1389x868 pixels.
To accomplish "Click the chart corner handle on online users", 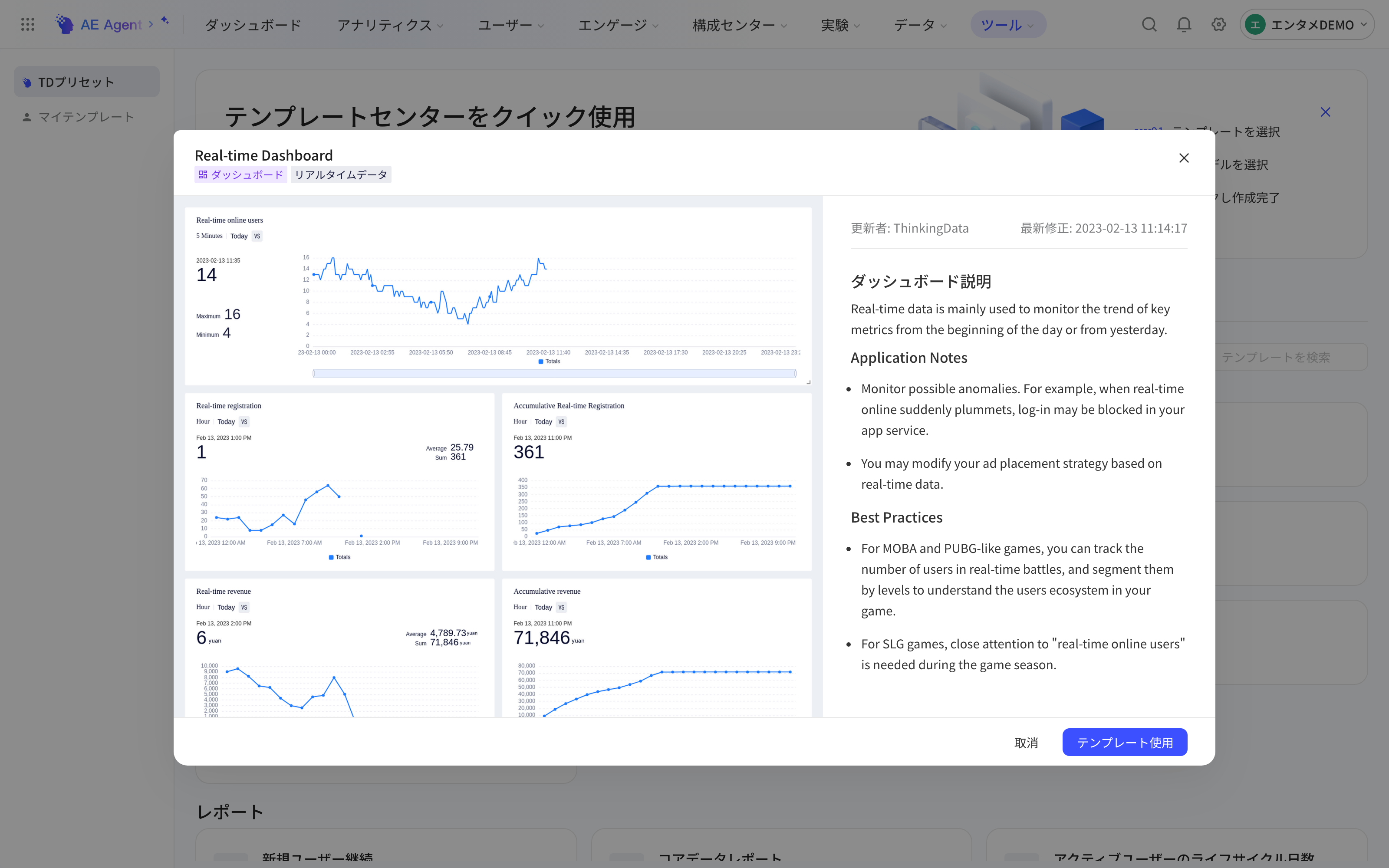I will pos(808,382).
